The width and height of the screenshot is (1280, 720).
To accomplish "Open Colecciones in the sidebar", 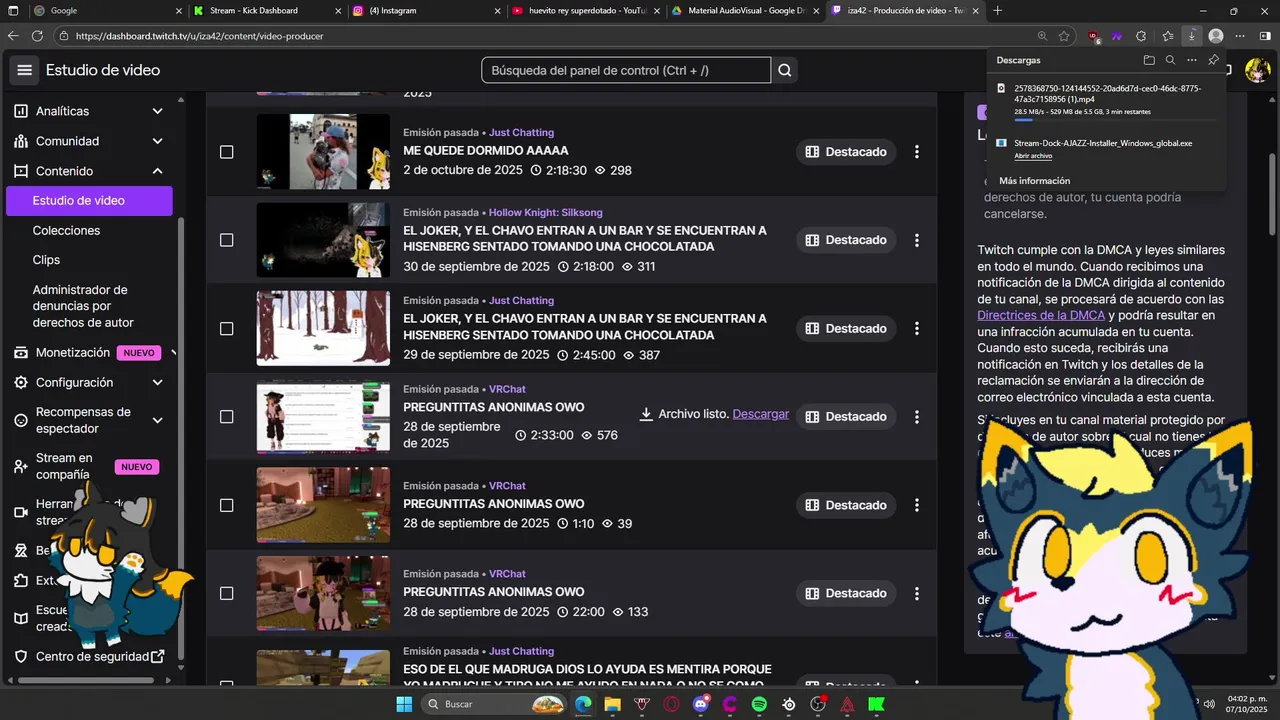I will pos(66,230).
